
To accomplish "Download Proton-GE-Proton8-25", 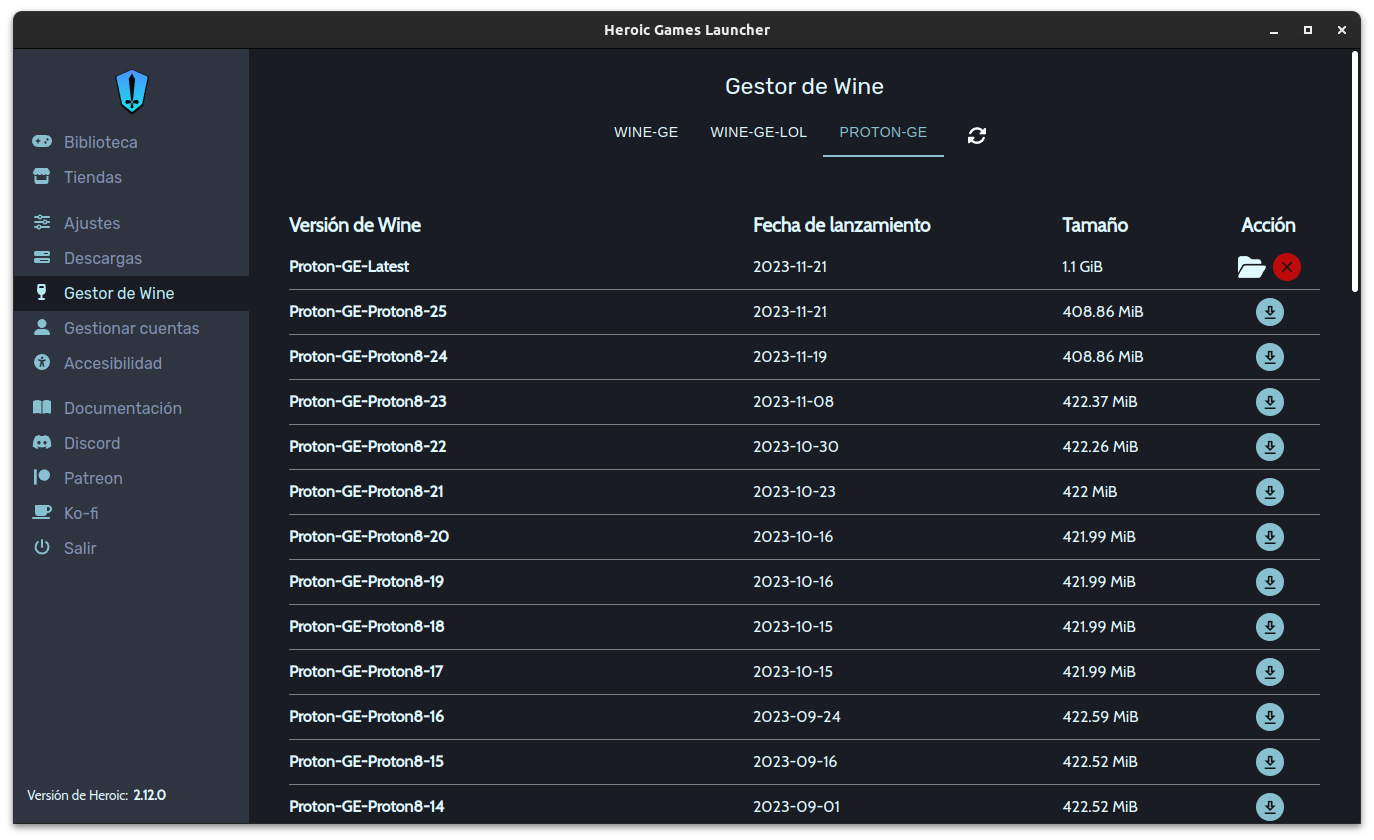I will click(1269, 312).
